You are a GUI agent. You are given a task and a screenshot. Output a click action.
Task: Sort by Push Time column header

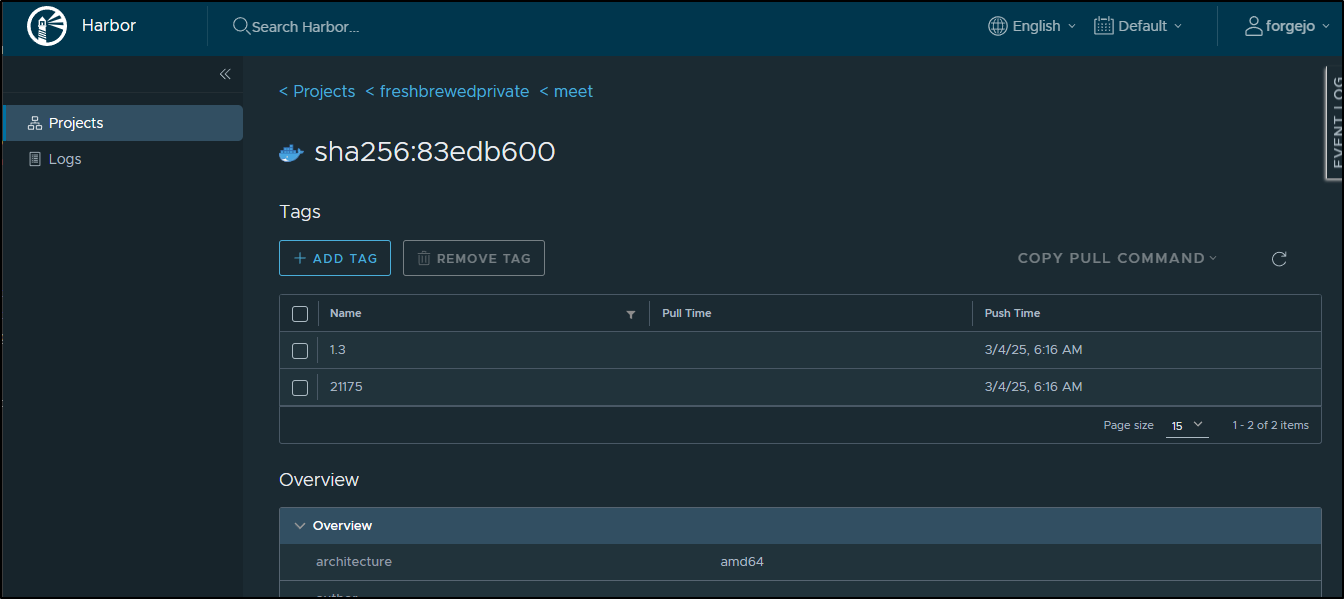[x=1012, y=313]
